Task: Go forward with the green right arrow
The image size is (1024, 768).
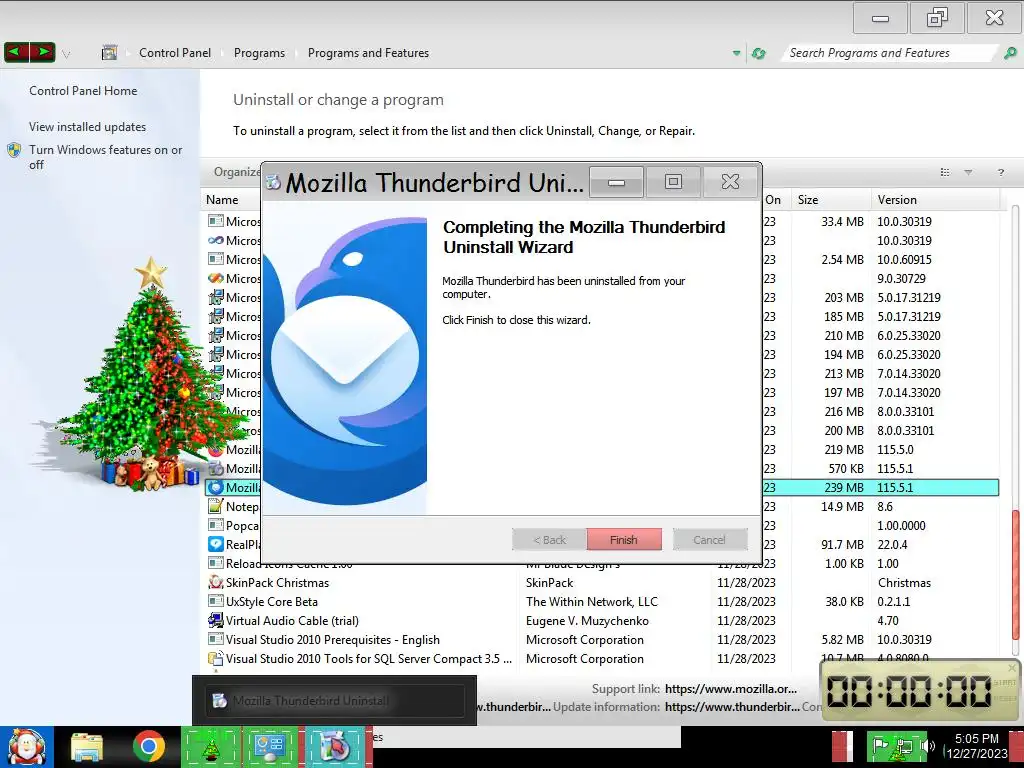Action: click(x=42, y=52)
